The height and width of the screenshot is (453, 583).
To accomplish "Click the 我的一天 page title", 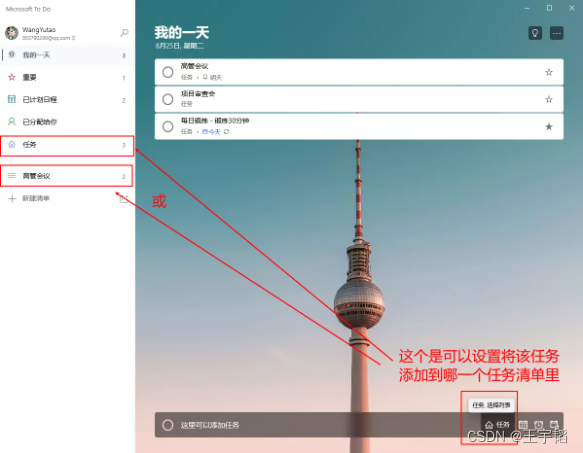I will point(182,33).
